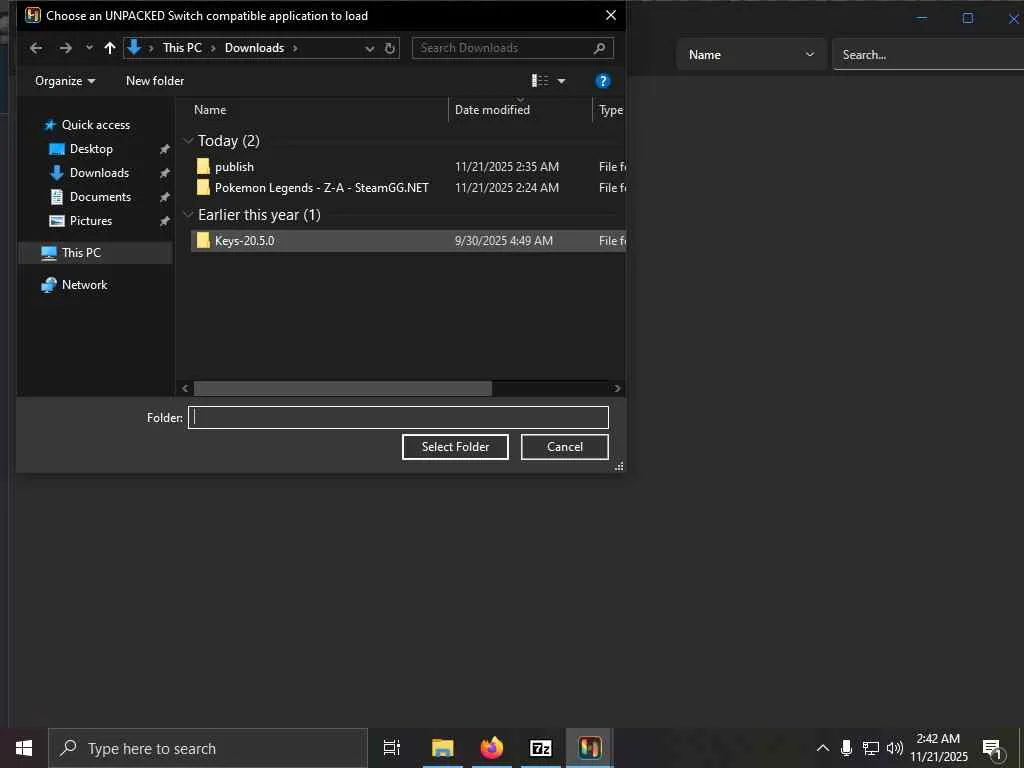This screenshot has height=768, width=1024.
Task: Click the Keys-20.5.0 folder icon
Action: (x=203, y=240)
